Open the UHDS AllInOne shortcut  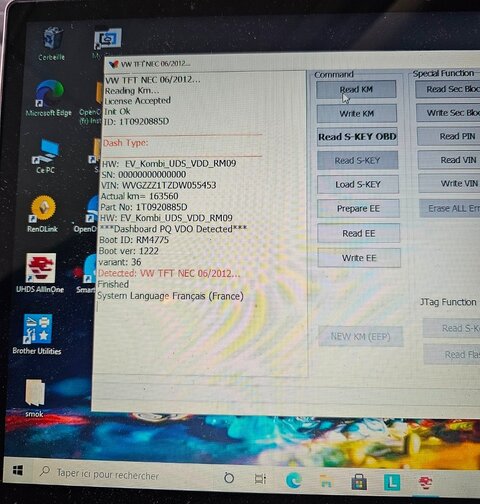point(40,273)
